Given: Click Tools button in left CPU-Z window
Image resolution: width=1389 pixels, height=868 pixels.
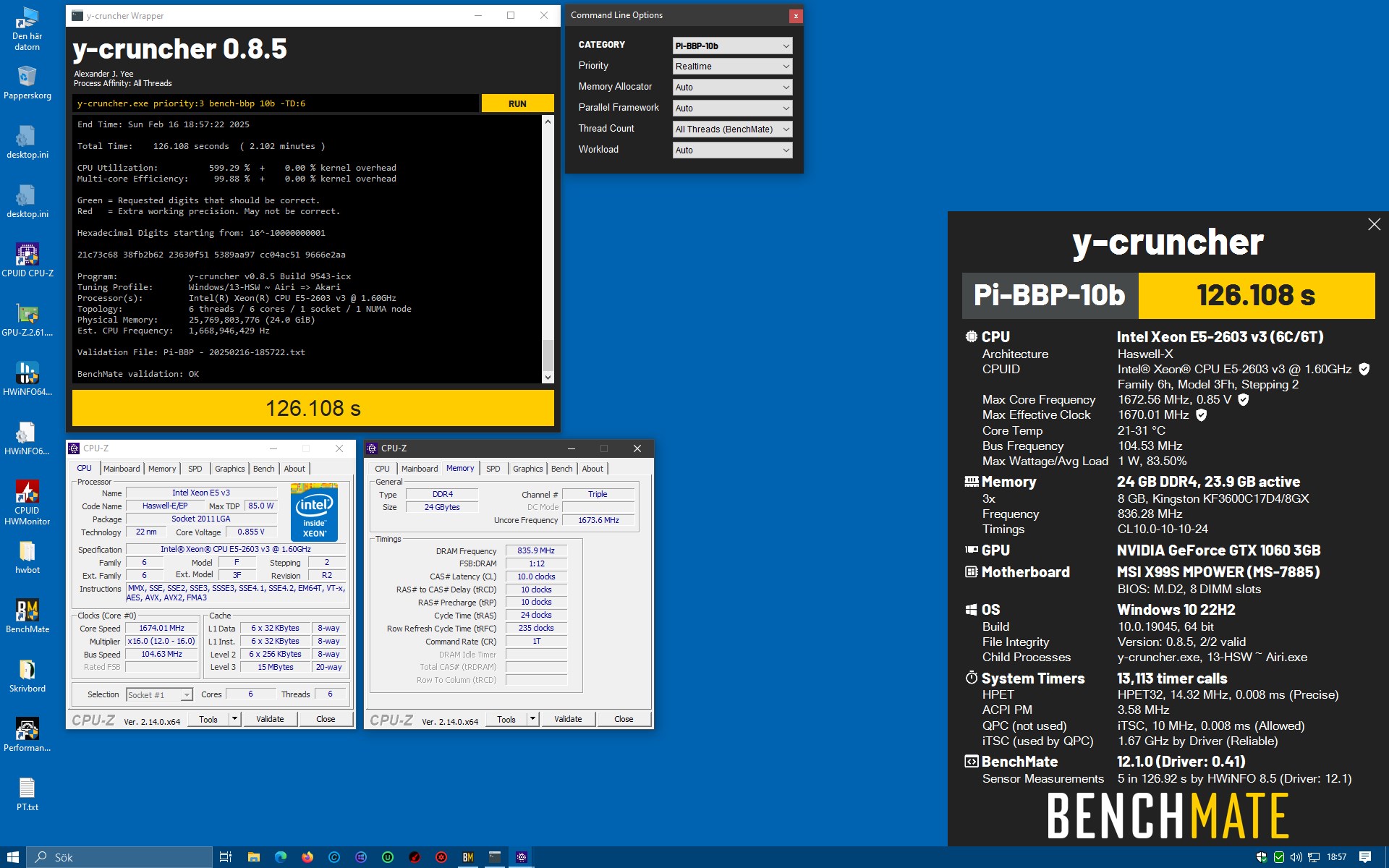Looking at the screenshot, I should click(208, 719).
